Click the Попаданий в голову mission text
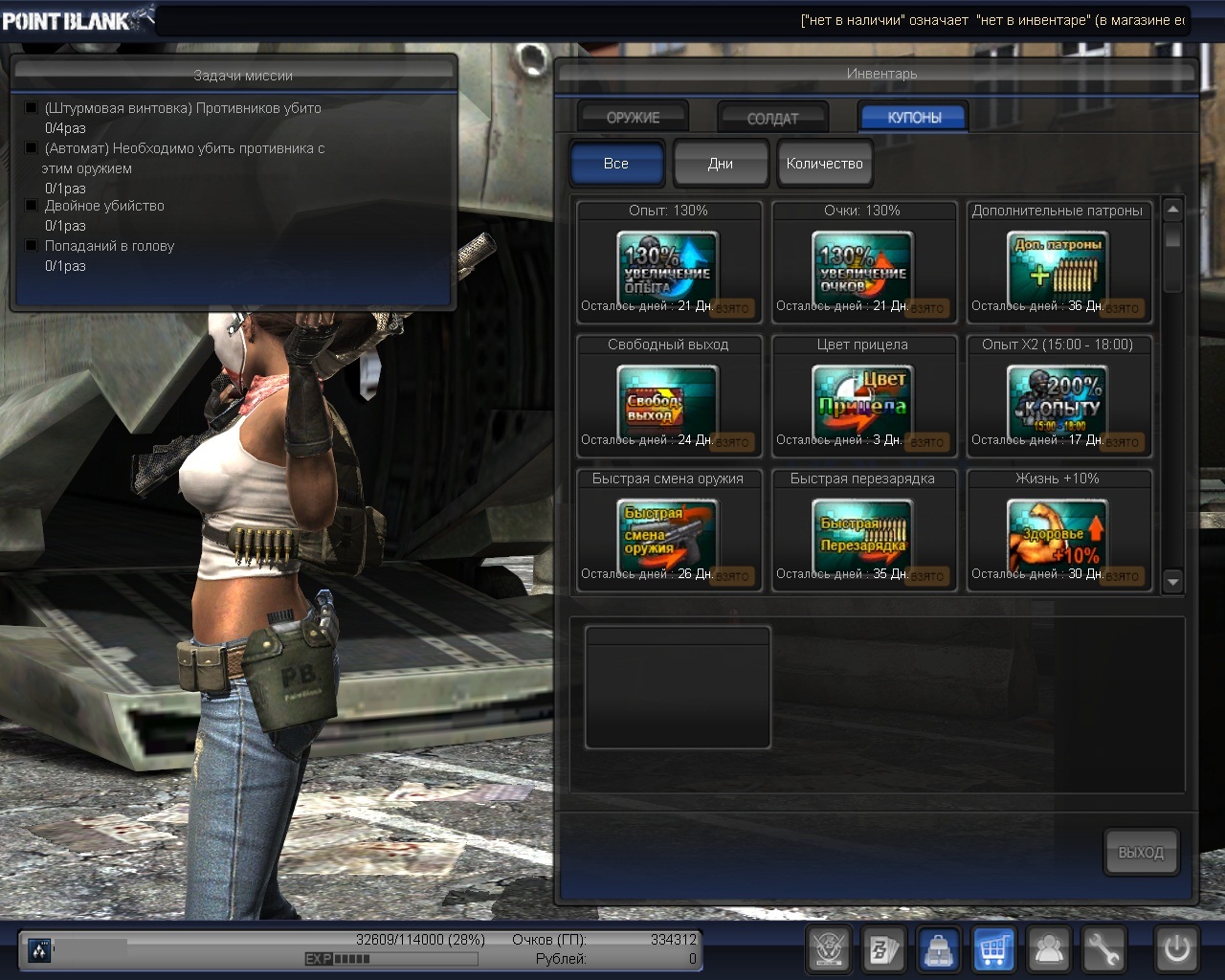1225x980 pixels. pyautogui.click(x=109, y=246)
